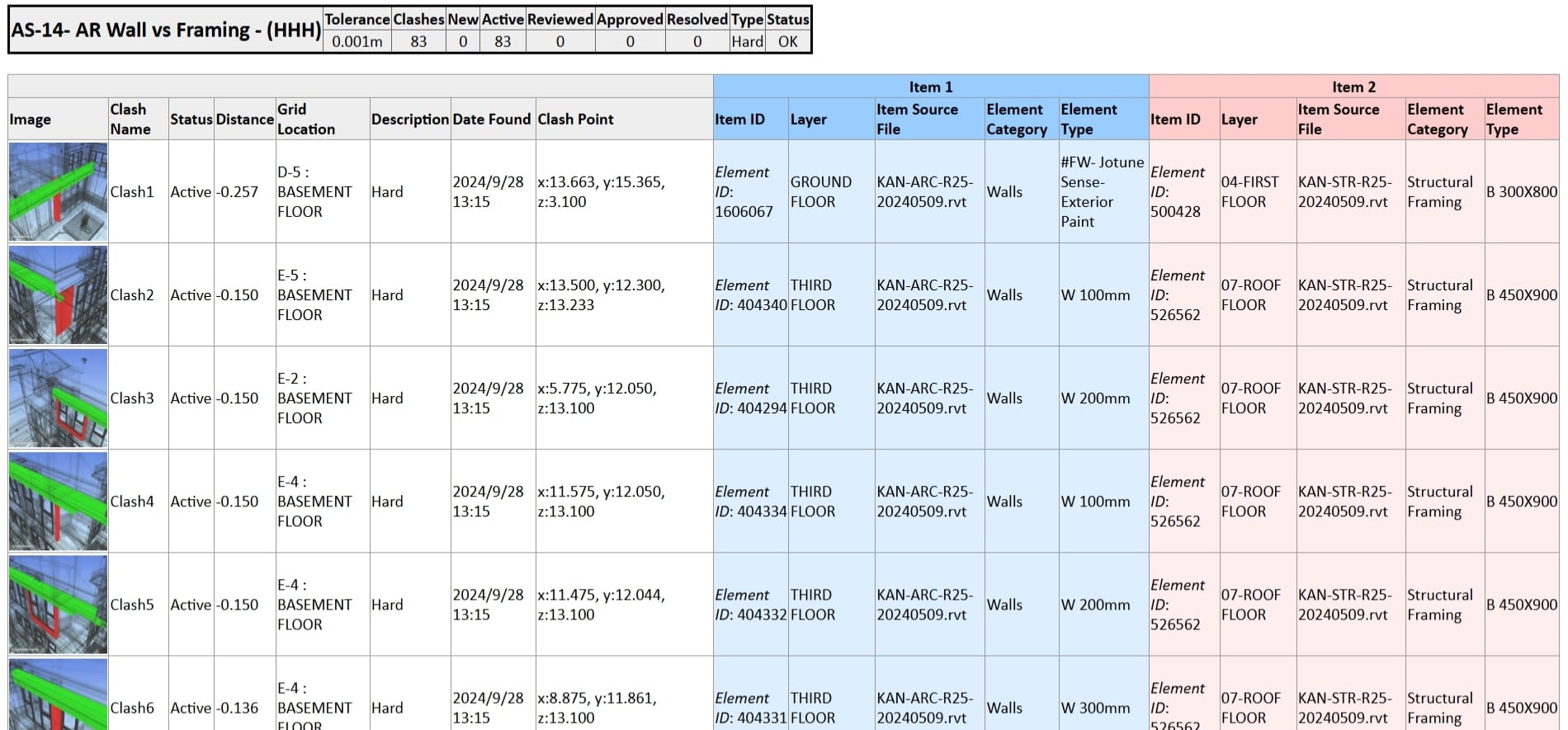The image size is (1568, 730).
Task: Click the report title AS-14- AR Wall vs Framing
Action: [166, 30]
